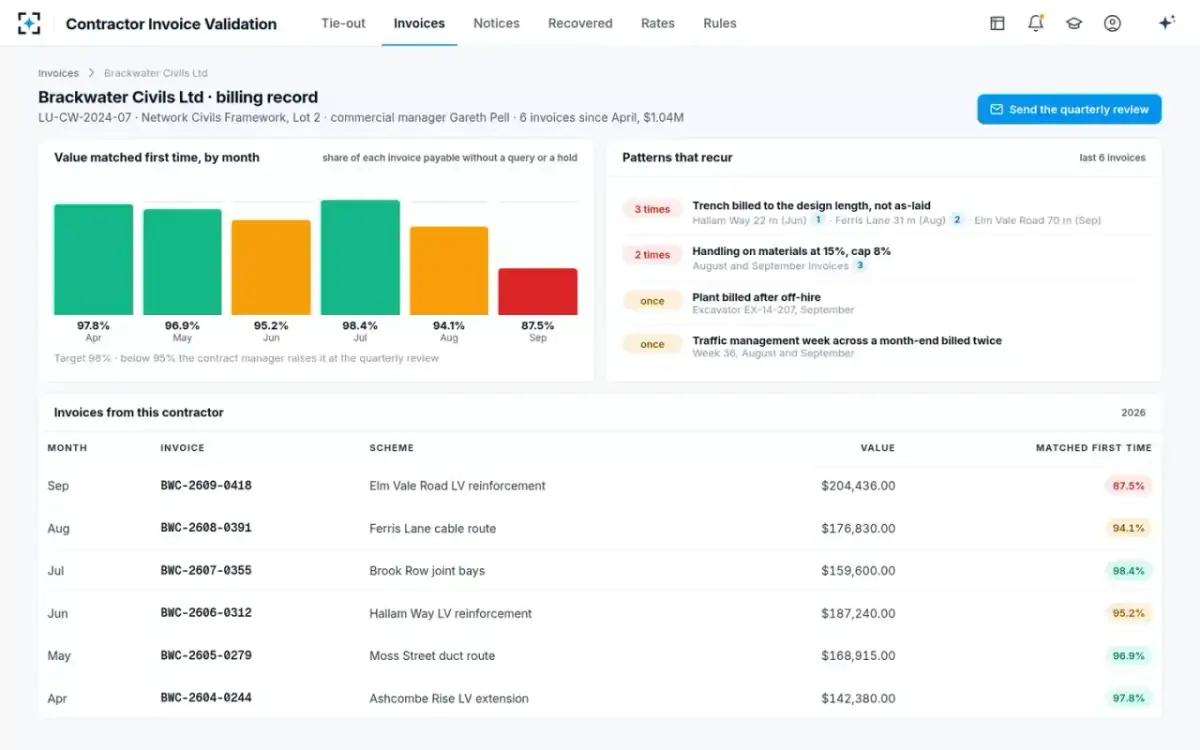Click the red September bar
The width and height of the screenshot is (1200, 750).
538,292
